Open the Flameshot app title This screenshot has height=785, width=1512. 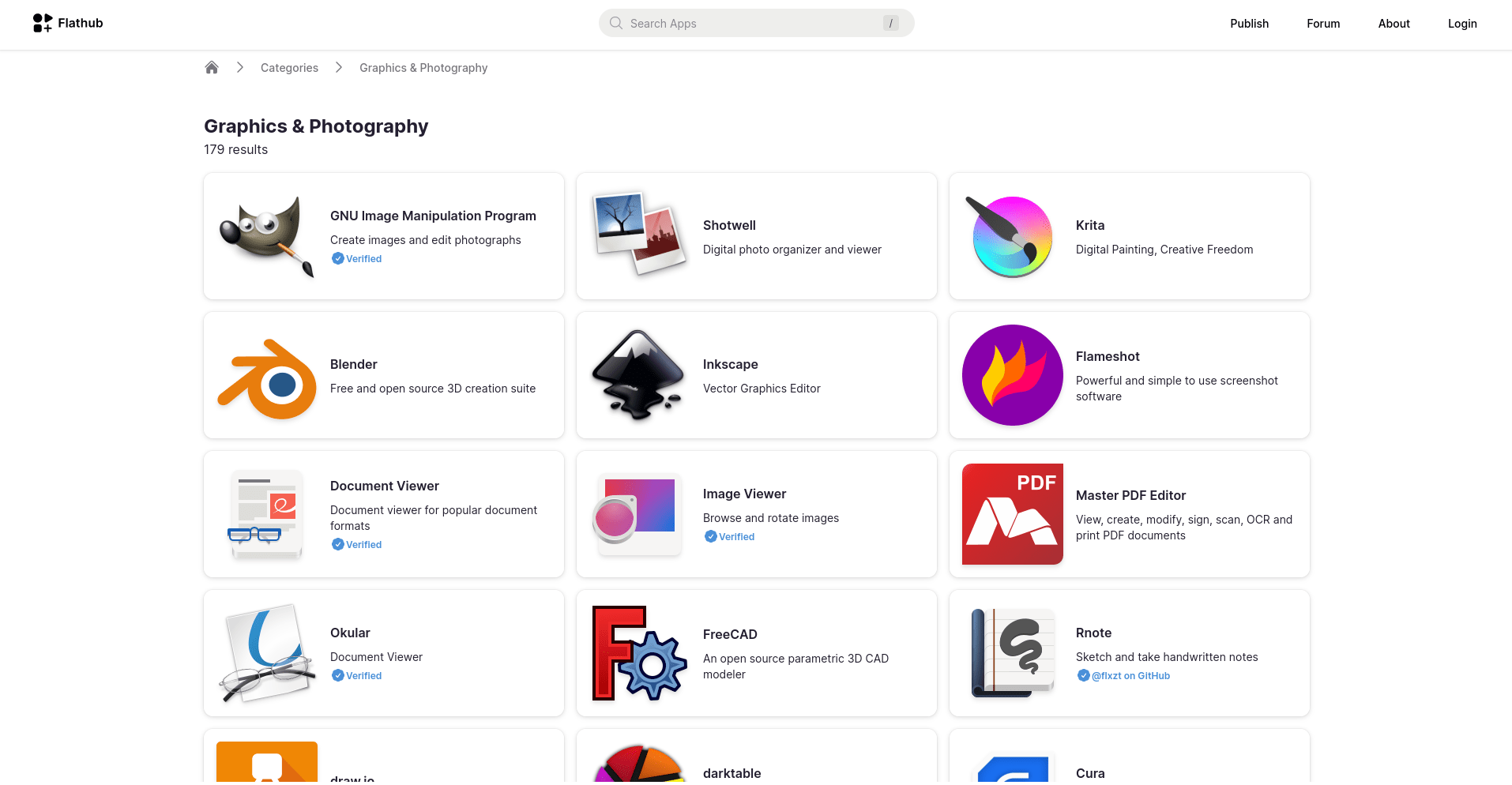click(x=1108, y=356)
